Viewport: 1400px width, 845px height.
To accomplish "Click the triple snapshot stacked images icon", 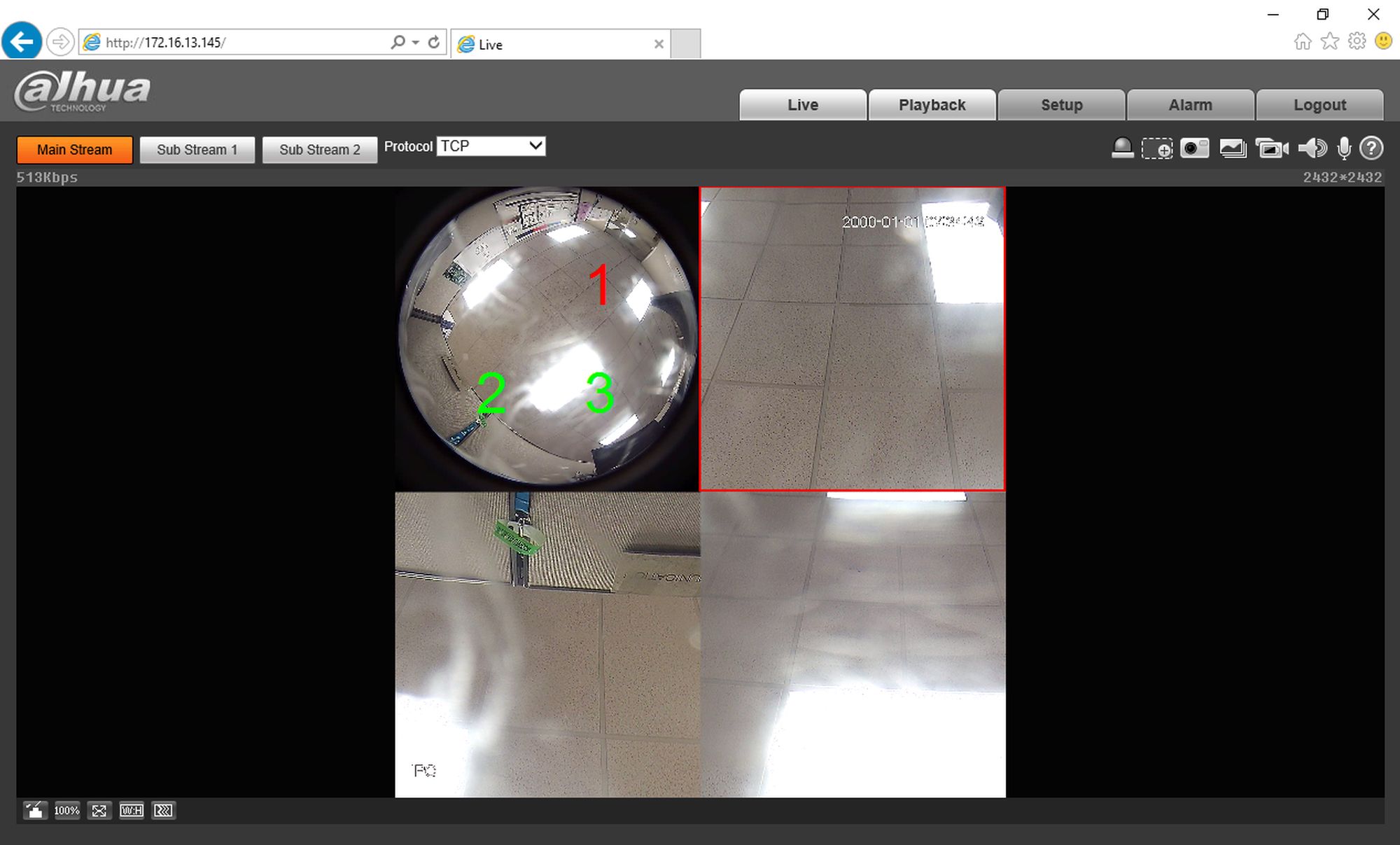I will [x=1232, y=148].
